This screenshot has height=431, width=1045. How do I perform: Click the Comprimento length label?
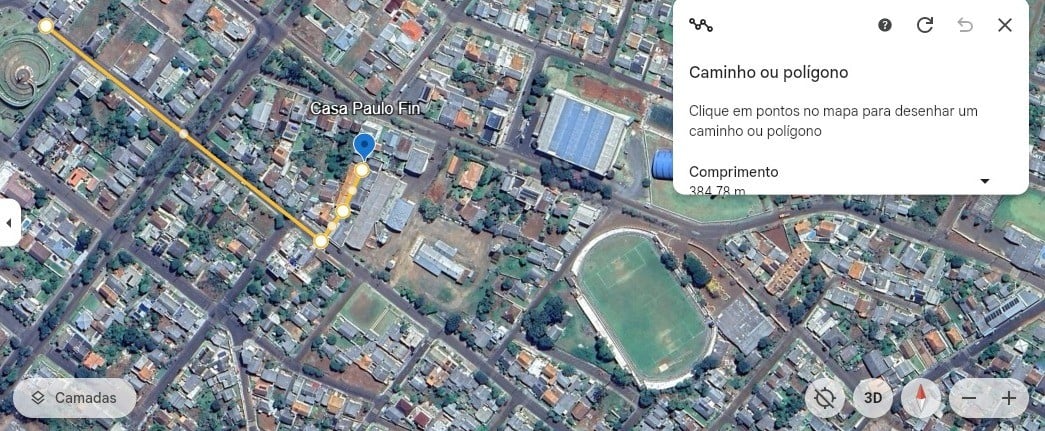tap(733, 172)
